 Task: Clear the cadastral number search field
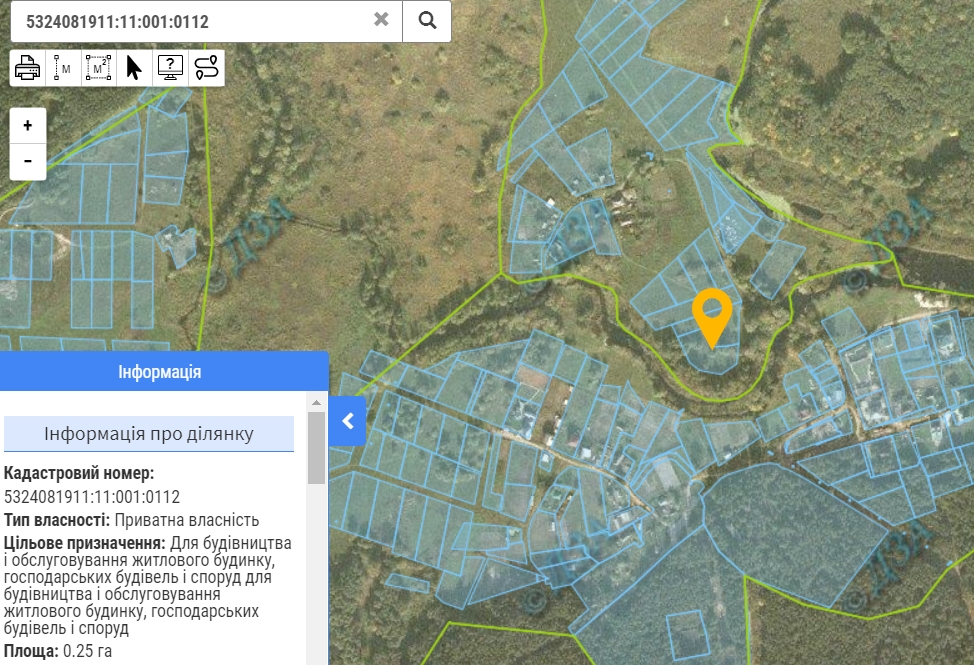(381, 20)
